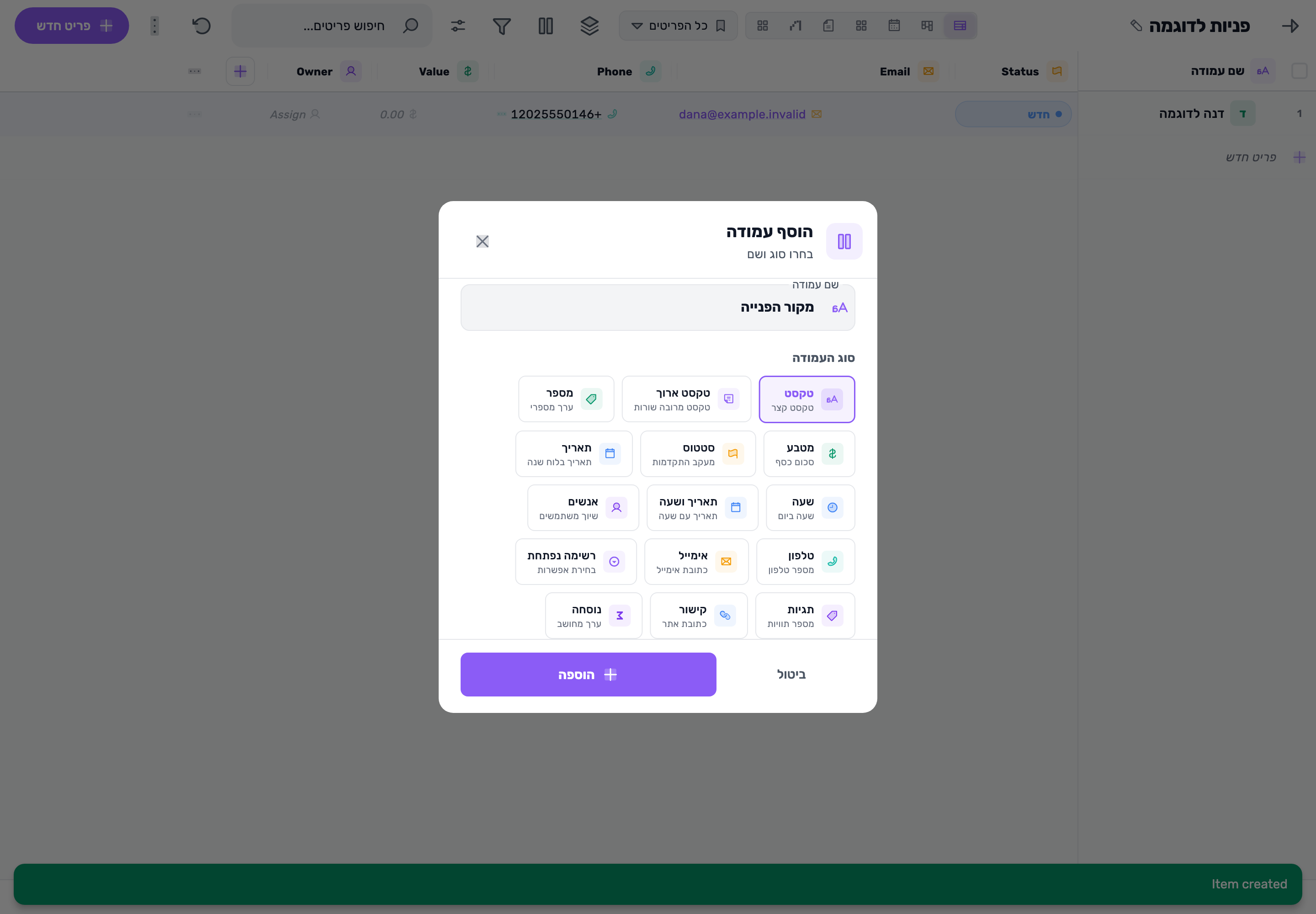The width and height of the screenshot is (1316, 914).
Task: Click the 12025550146+ phone number cell
Action: pyautogui.click(x=556, y=114)
